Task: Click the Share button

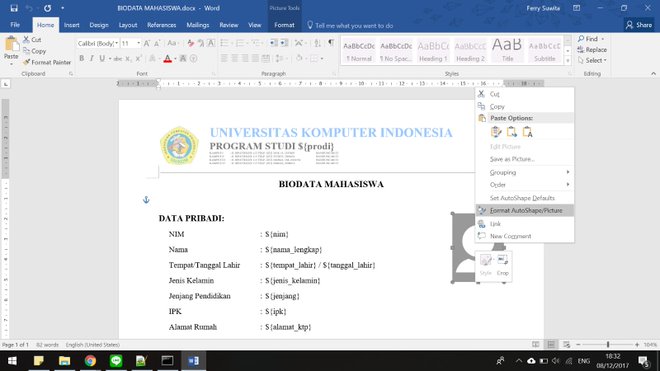Action: click(639, 25)
